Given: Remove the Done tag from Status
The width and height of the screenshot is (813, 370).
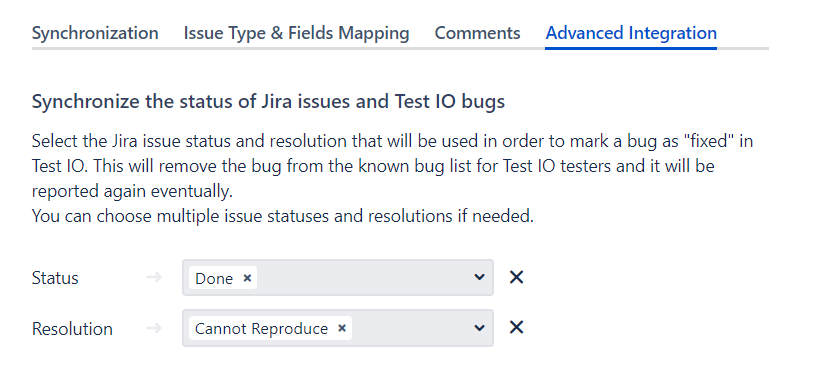Looking at the screenshot, I should pos(247,278).
